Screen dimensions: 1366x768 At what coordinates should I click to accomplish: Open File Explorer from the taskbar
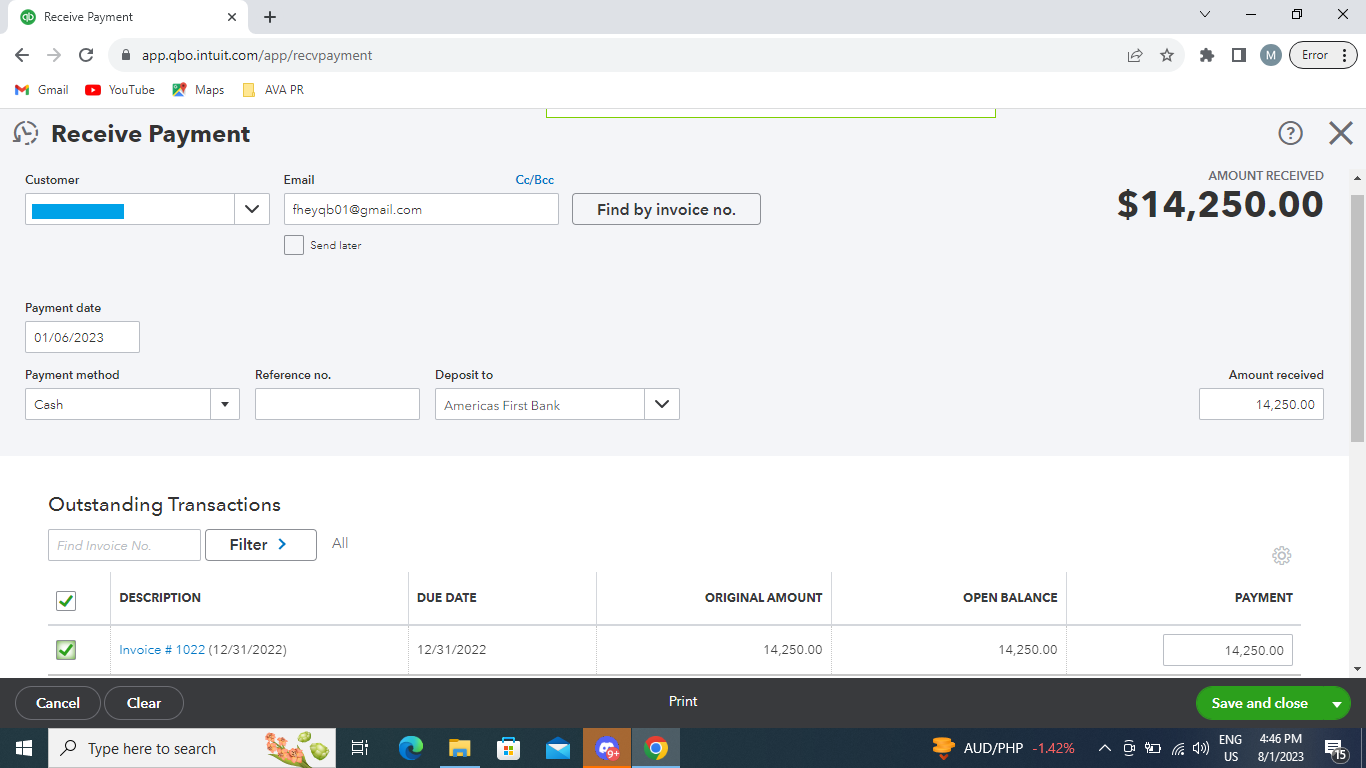click(x=460, y=748)
